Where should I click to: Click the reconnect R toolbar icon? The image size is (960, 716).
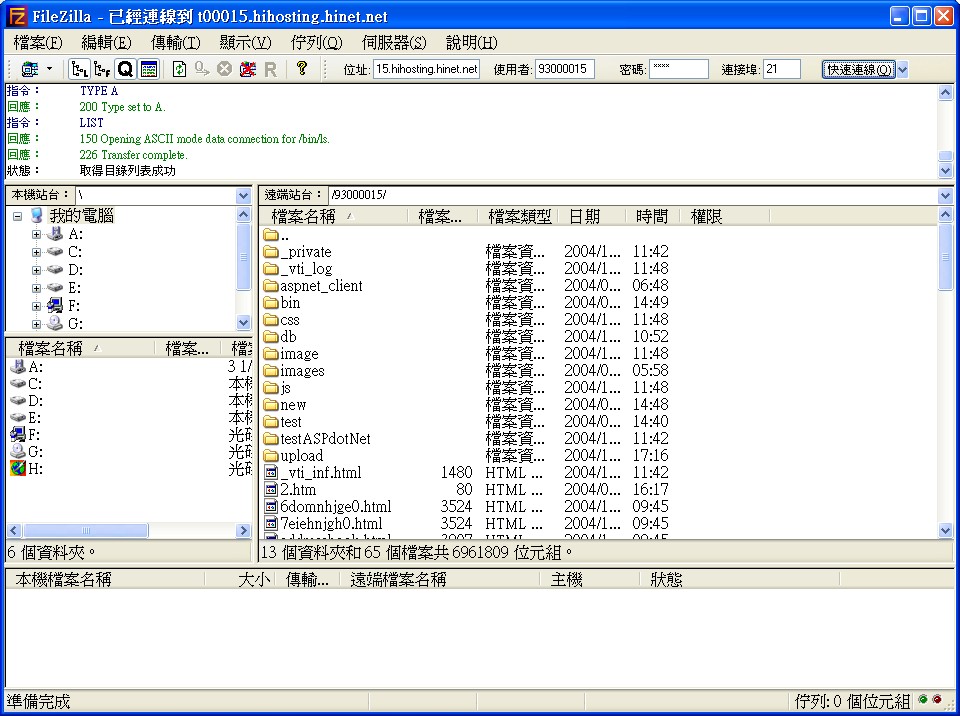click(x=270, y=69)
